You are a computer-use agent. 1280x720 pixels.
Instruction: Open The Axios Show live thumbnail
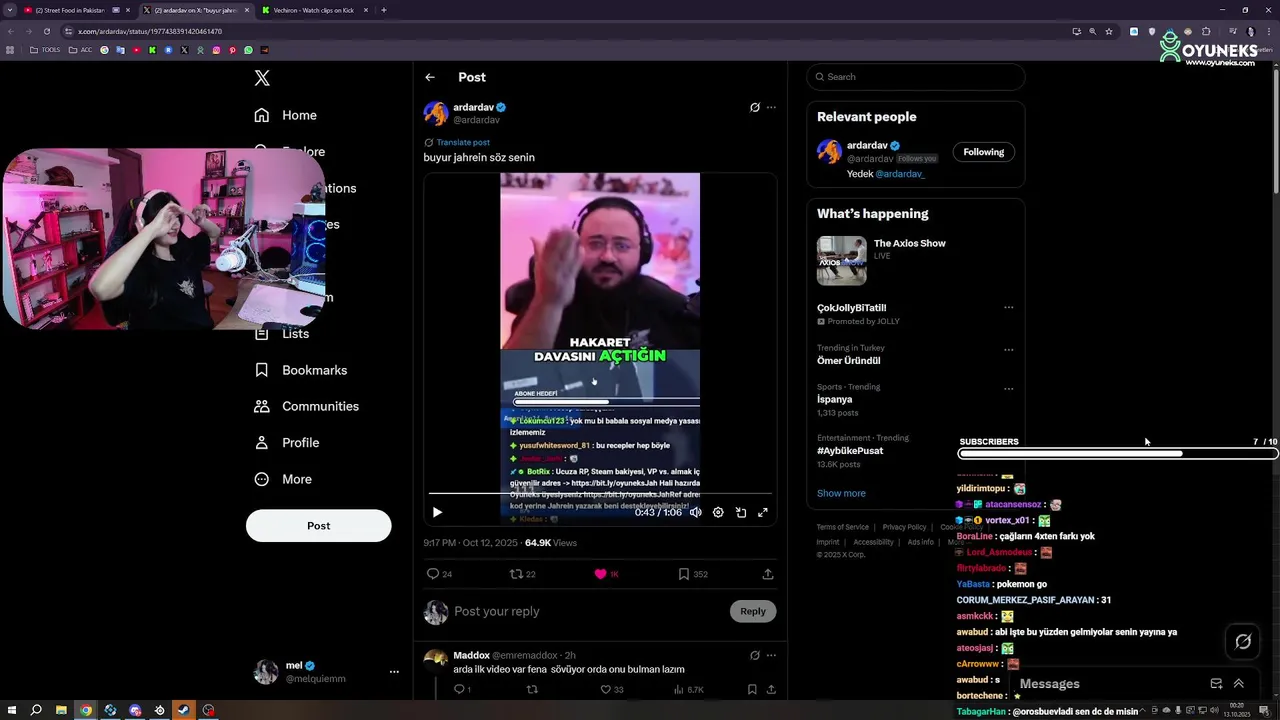(x=842, y=261)
